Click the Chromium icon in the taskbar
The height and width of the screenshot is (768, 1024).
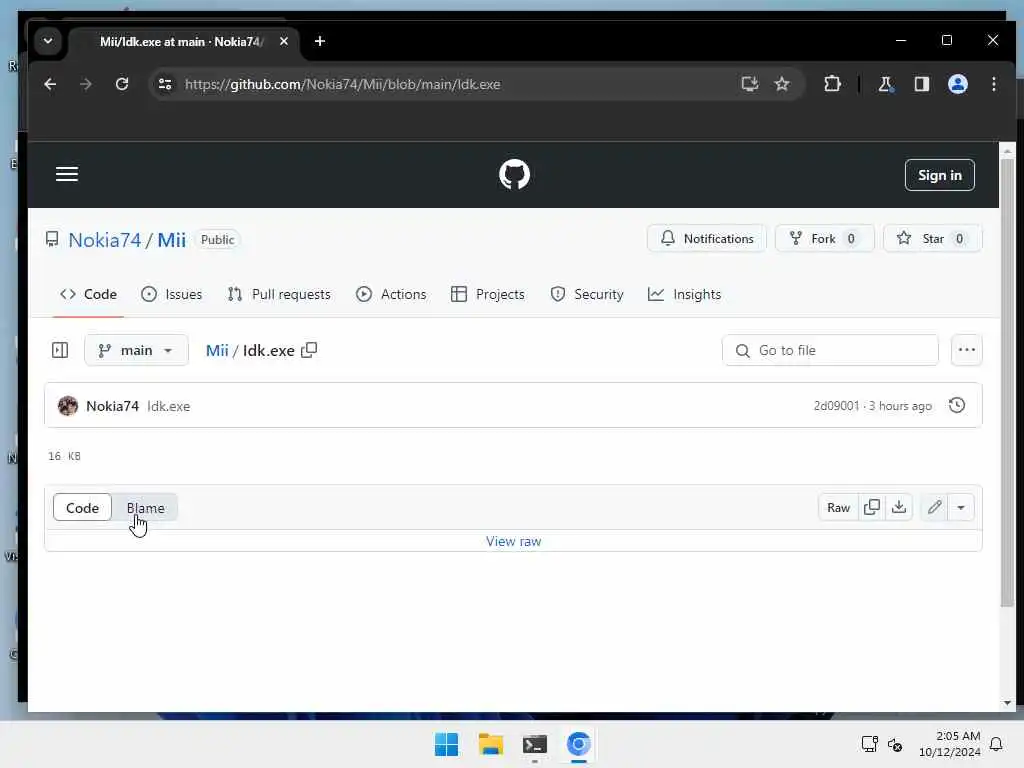tap(579, 744)
